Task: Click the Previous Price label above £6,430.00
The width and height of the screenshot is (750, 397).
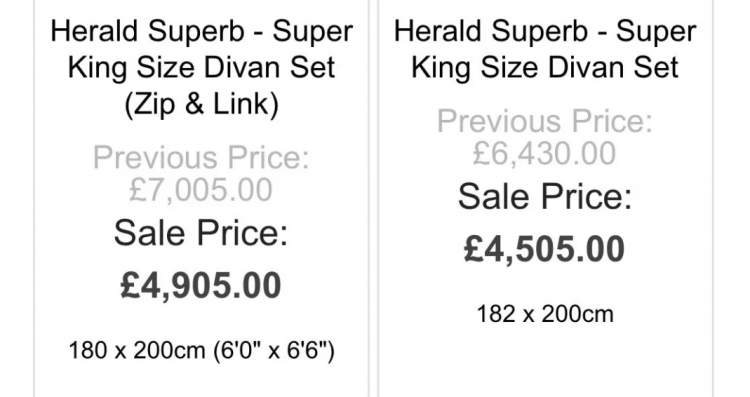Action: coord(544,121)
